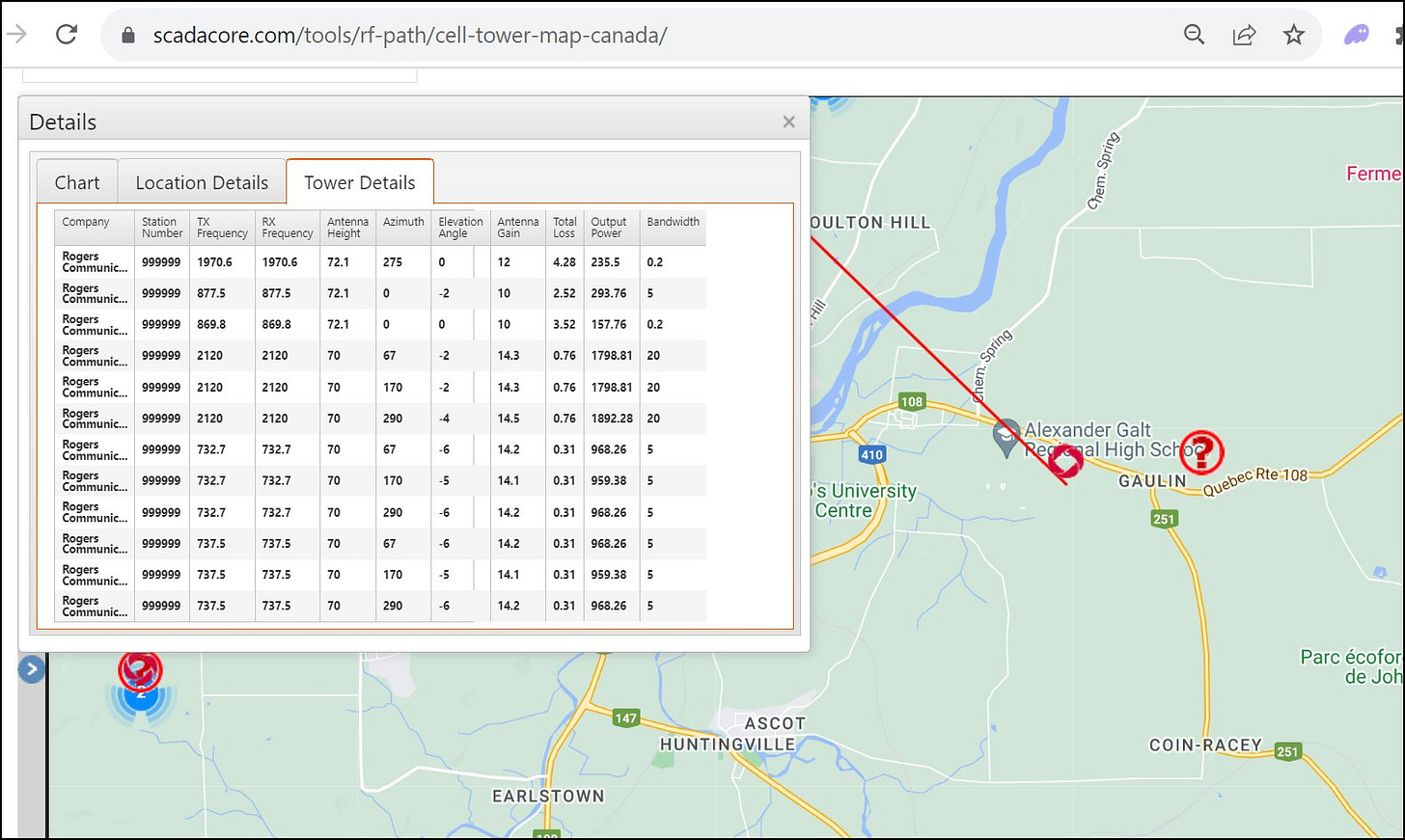Open the Location Details tab
The height and width of the screenshot is (840, 1405).
[202, 182]
